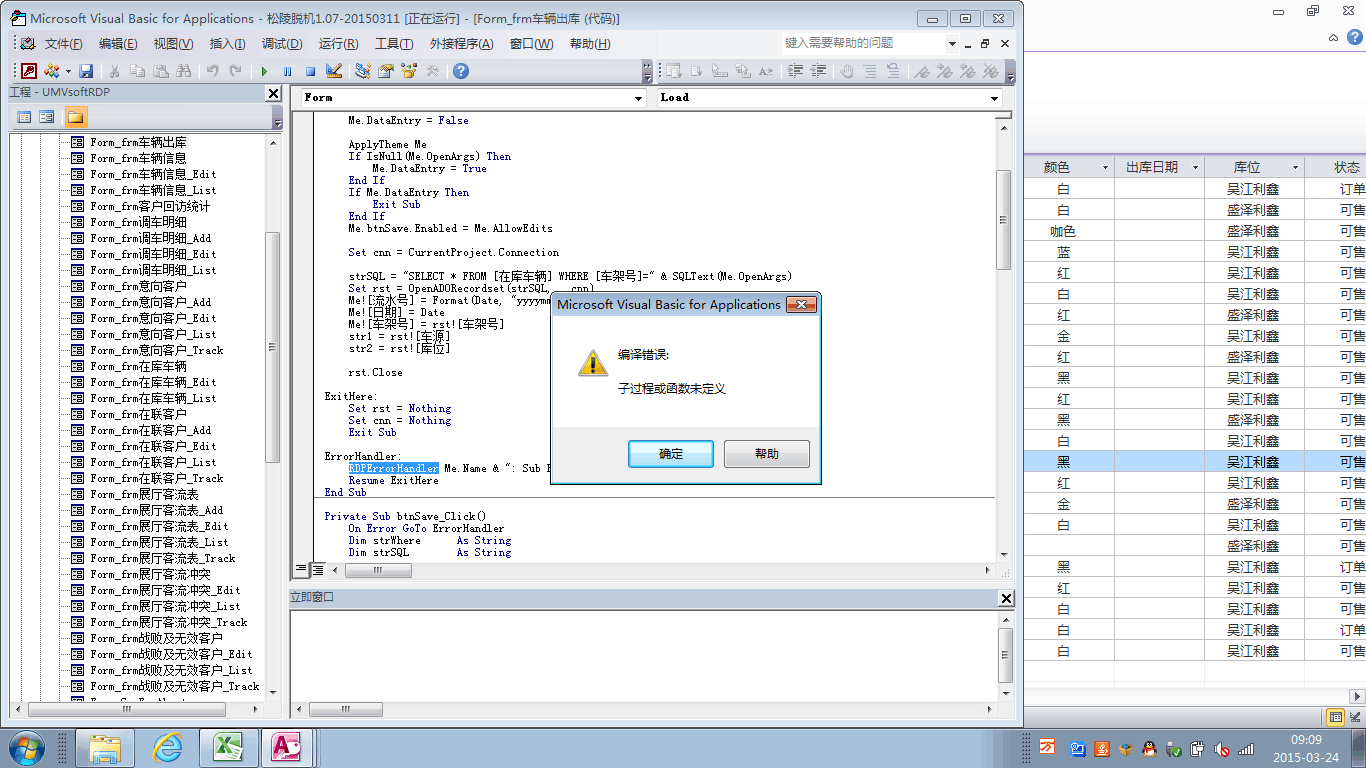Click 帮助 button in the error dialog

[766, 454]
